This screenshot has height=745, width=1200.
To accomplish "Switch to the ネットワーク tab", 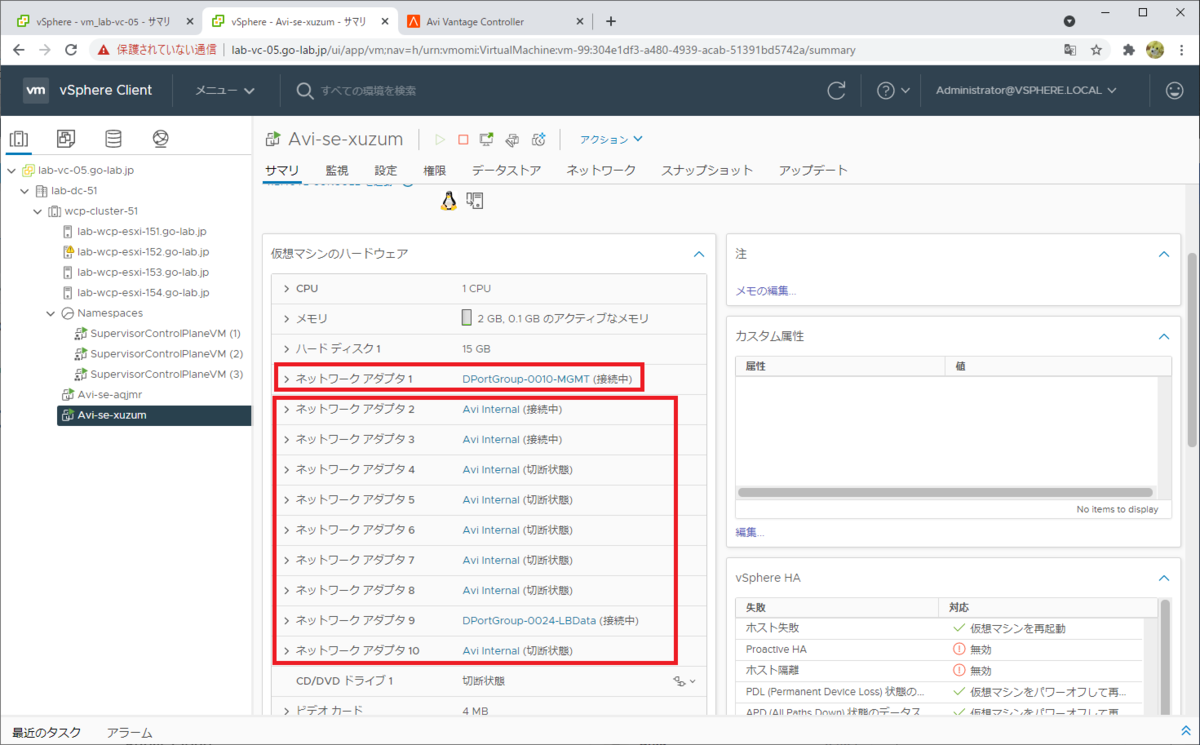I will 601,170.
